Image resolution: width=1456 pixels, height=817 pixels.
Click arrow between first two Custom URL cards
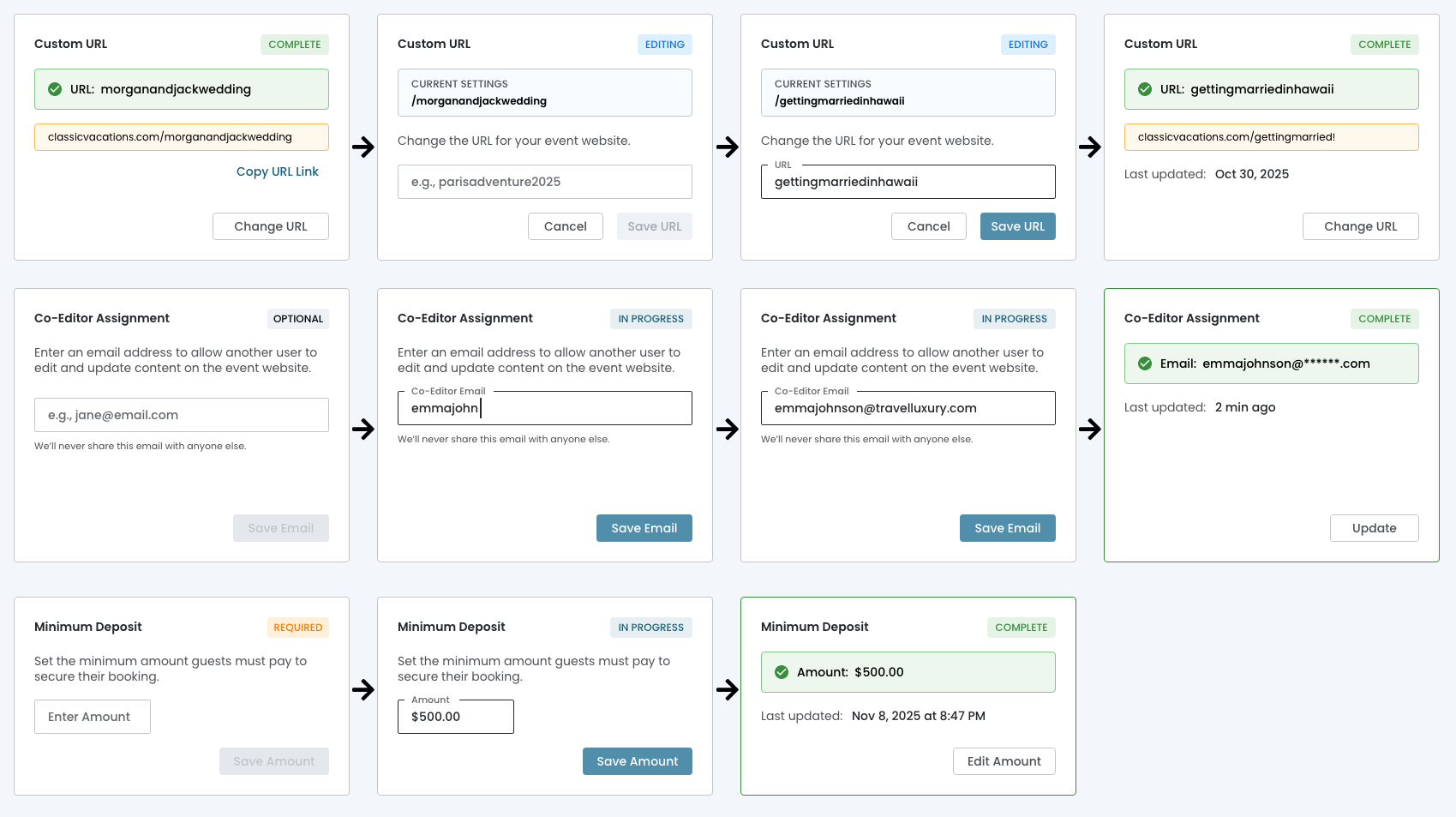pos(363,147)
